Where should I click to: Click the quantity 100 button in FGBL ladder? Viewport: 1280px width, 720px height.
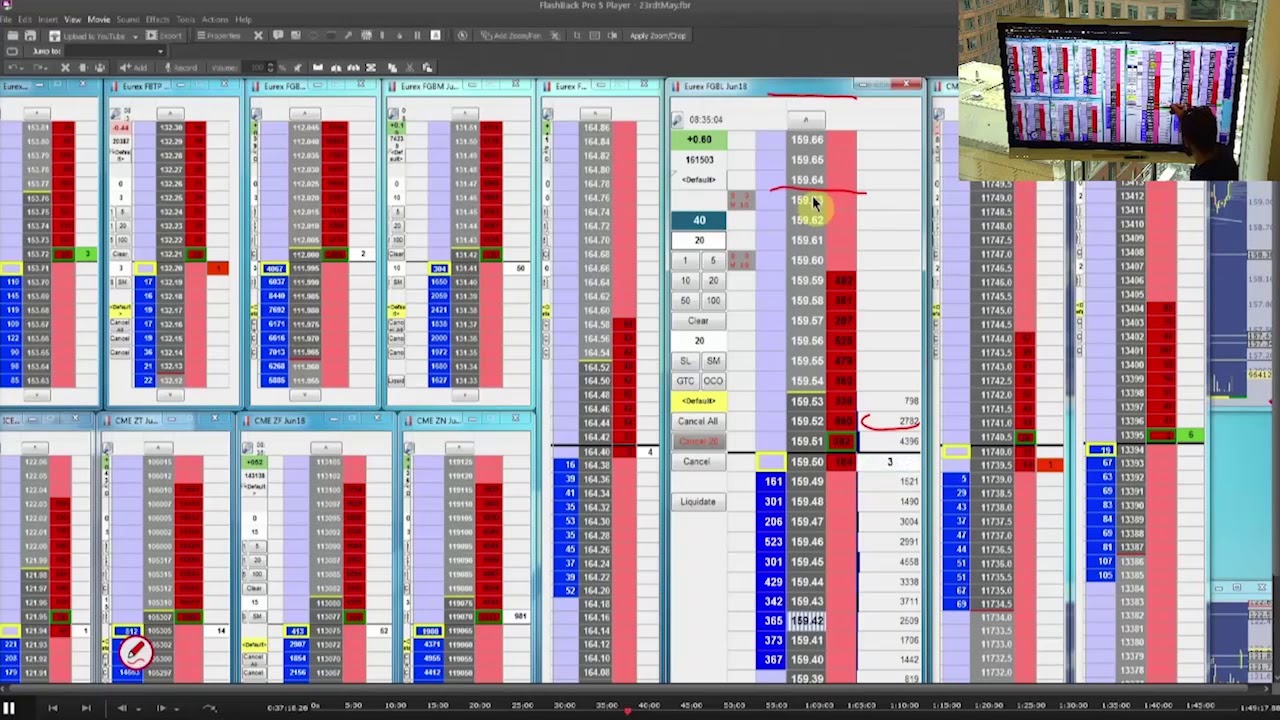click(712, 300)
